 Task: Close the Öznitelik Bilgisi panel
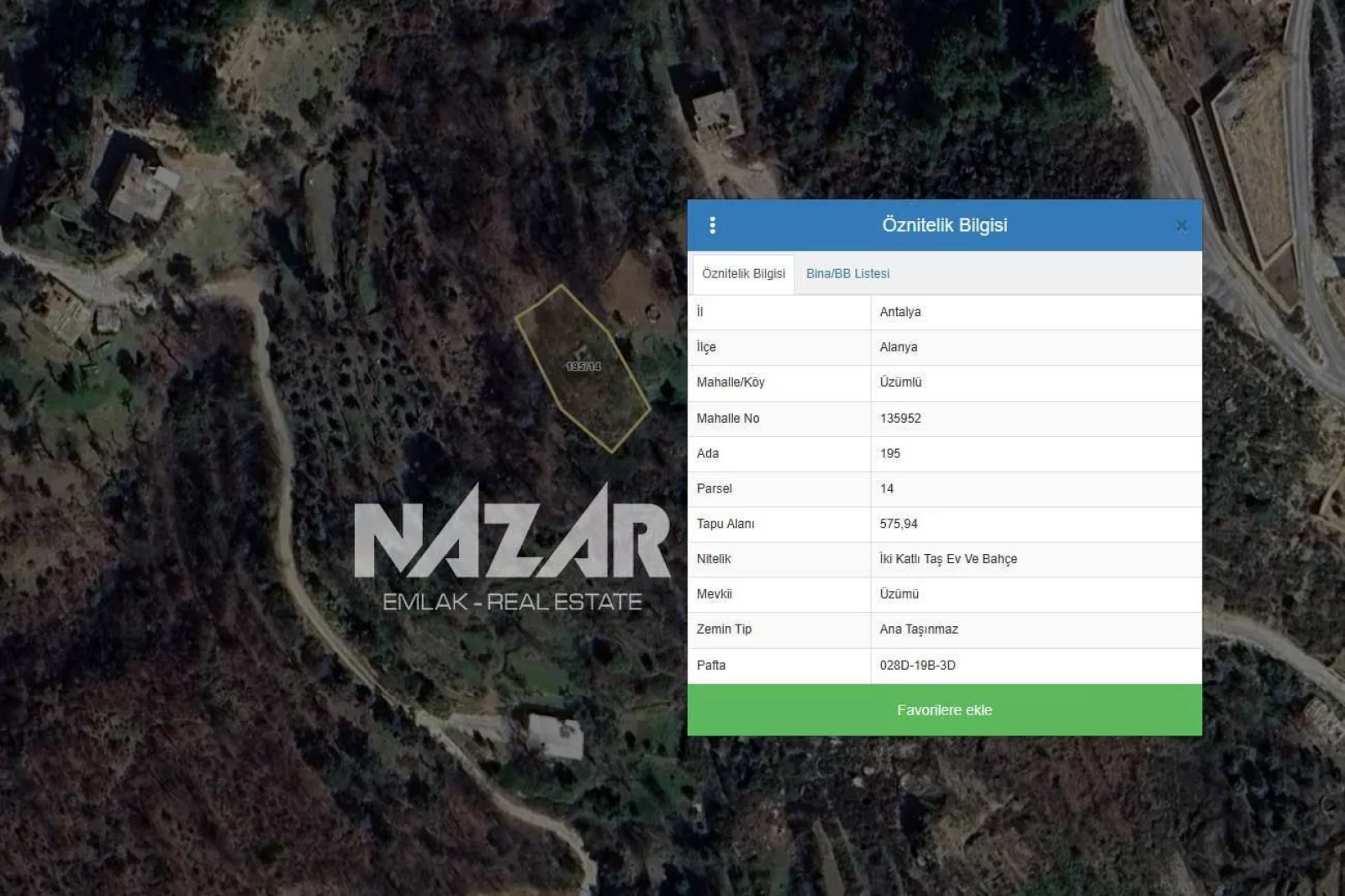(x=1181, y=225)
